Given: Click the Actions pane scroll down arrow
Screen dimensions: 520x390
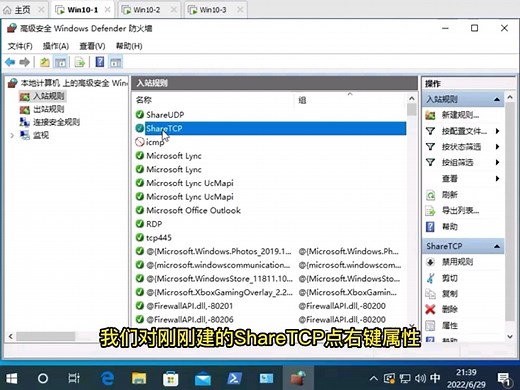Looking at the screenshot, I should [510, 336].
